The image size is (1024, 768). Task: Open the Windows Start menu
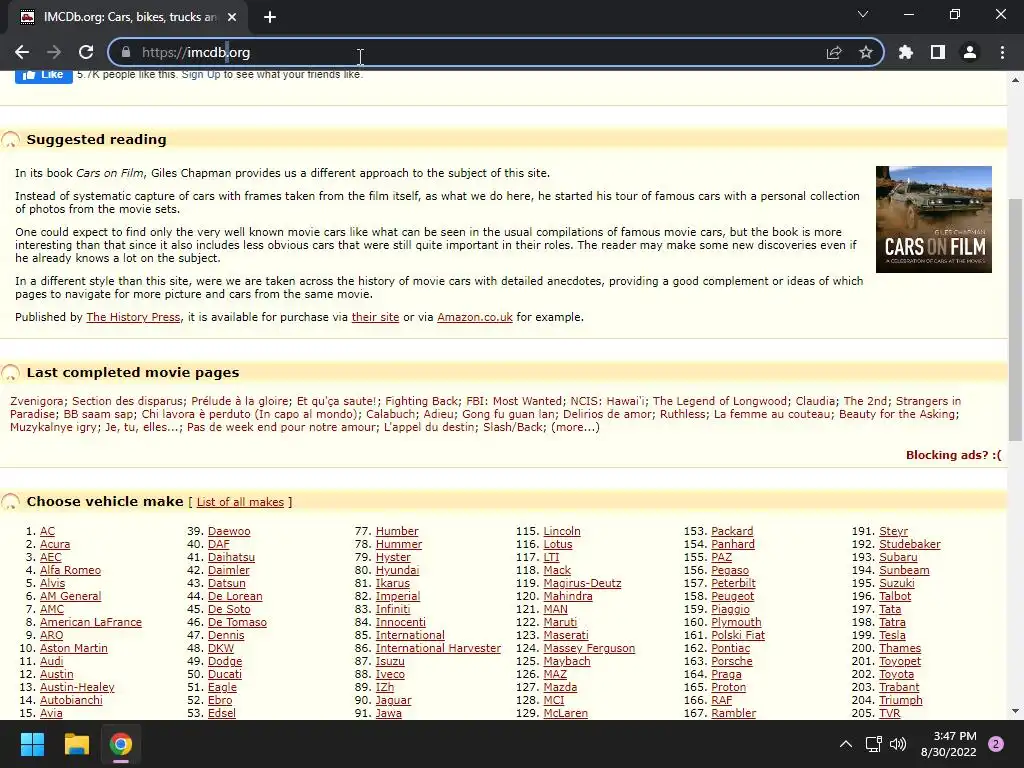[x=32, y=744]
